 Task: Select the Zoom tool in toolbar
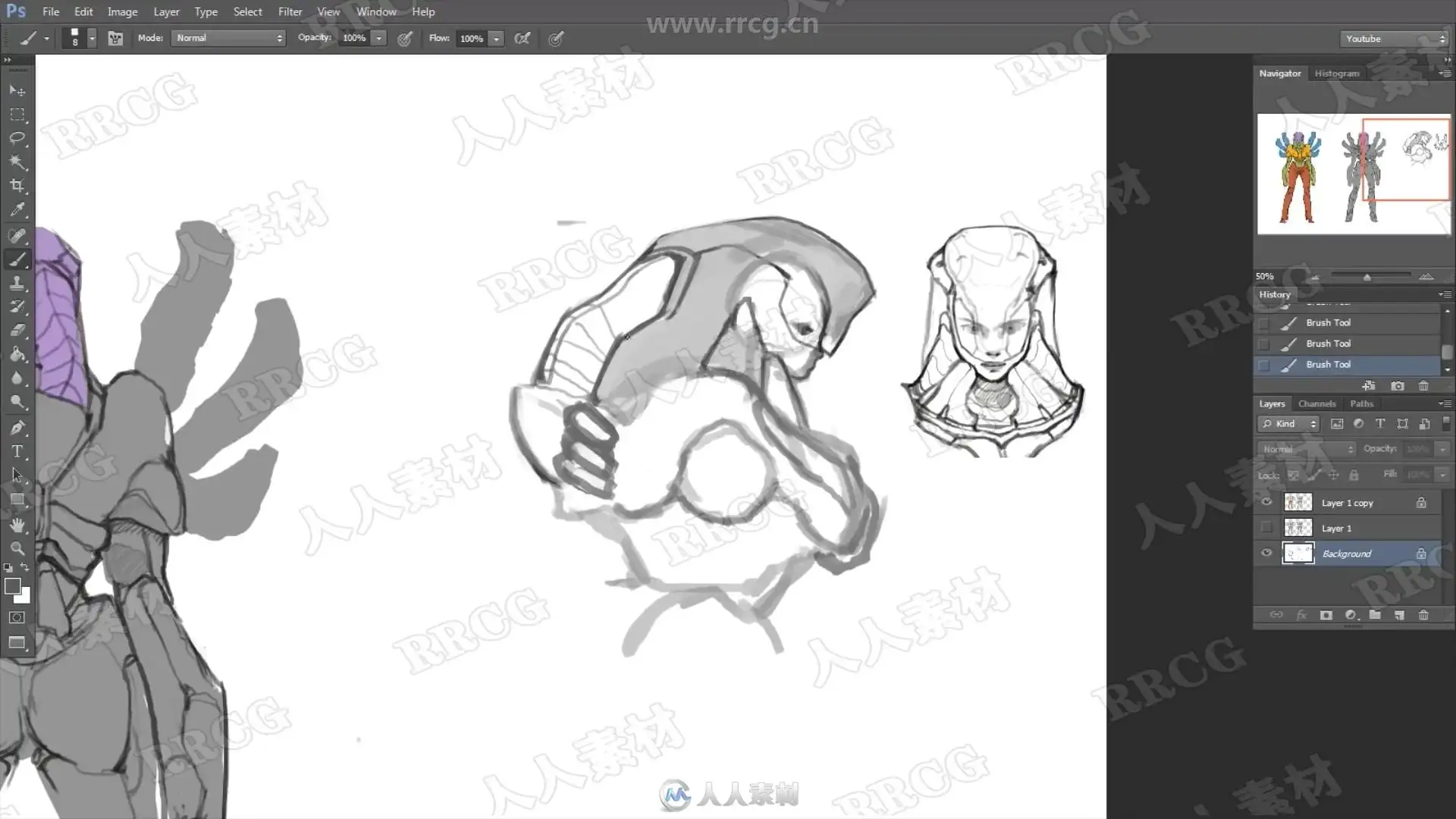[x=17, y=548]
